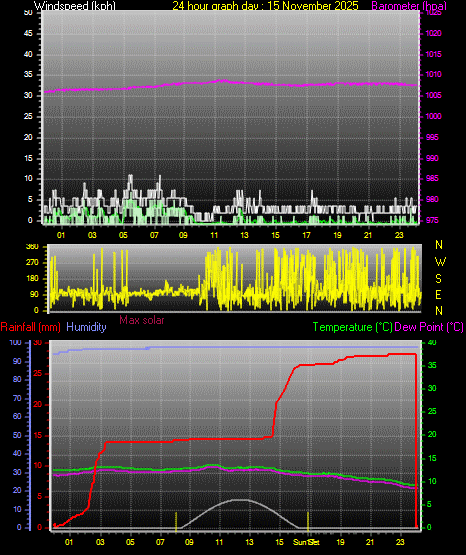The width and height of the screenshot is (466, 555).
Task: Click the 1000 barometer axis value
Action: point(433,116)
